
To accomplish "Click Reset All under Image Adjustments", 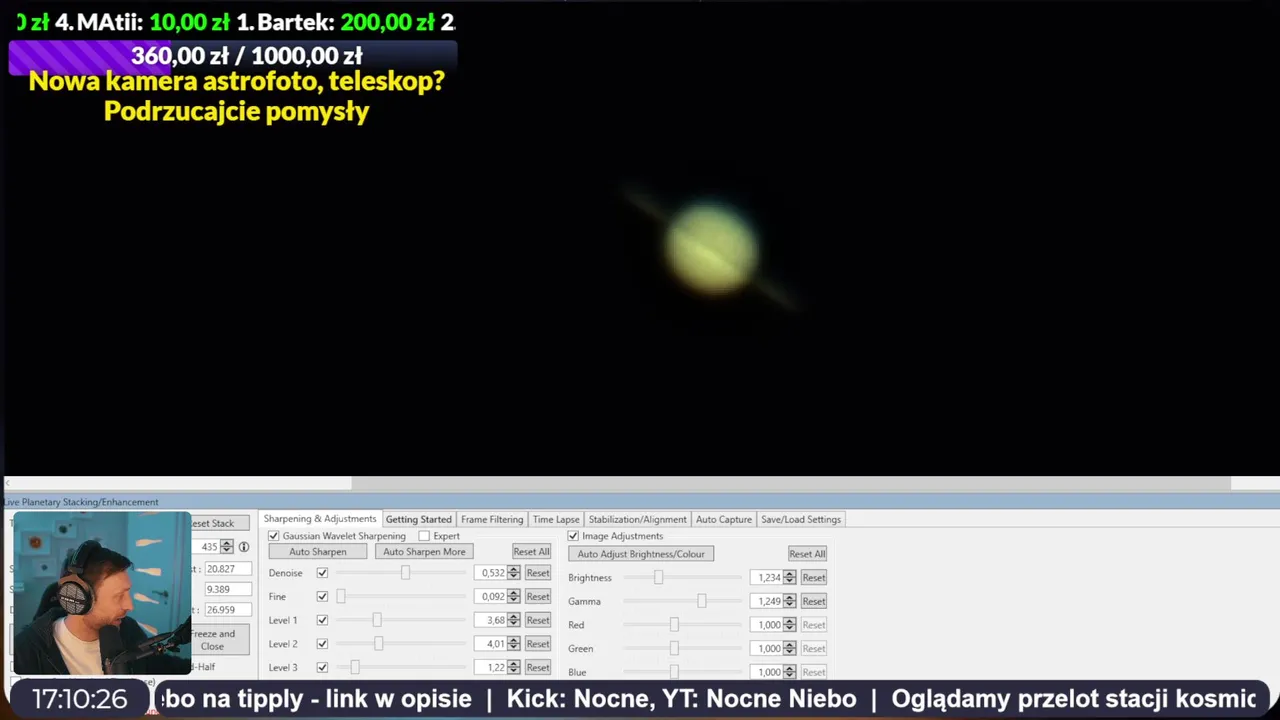I will (807, 554).
